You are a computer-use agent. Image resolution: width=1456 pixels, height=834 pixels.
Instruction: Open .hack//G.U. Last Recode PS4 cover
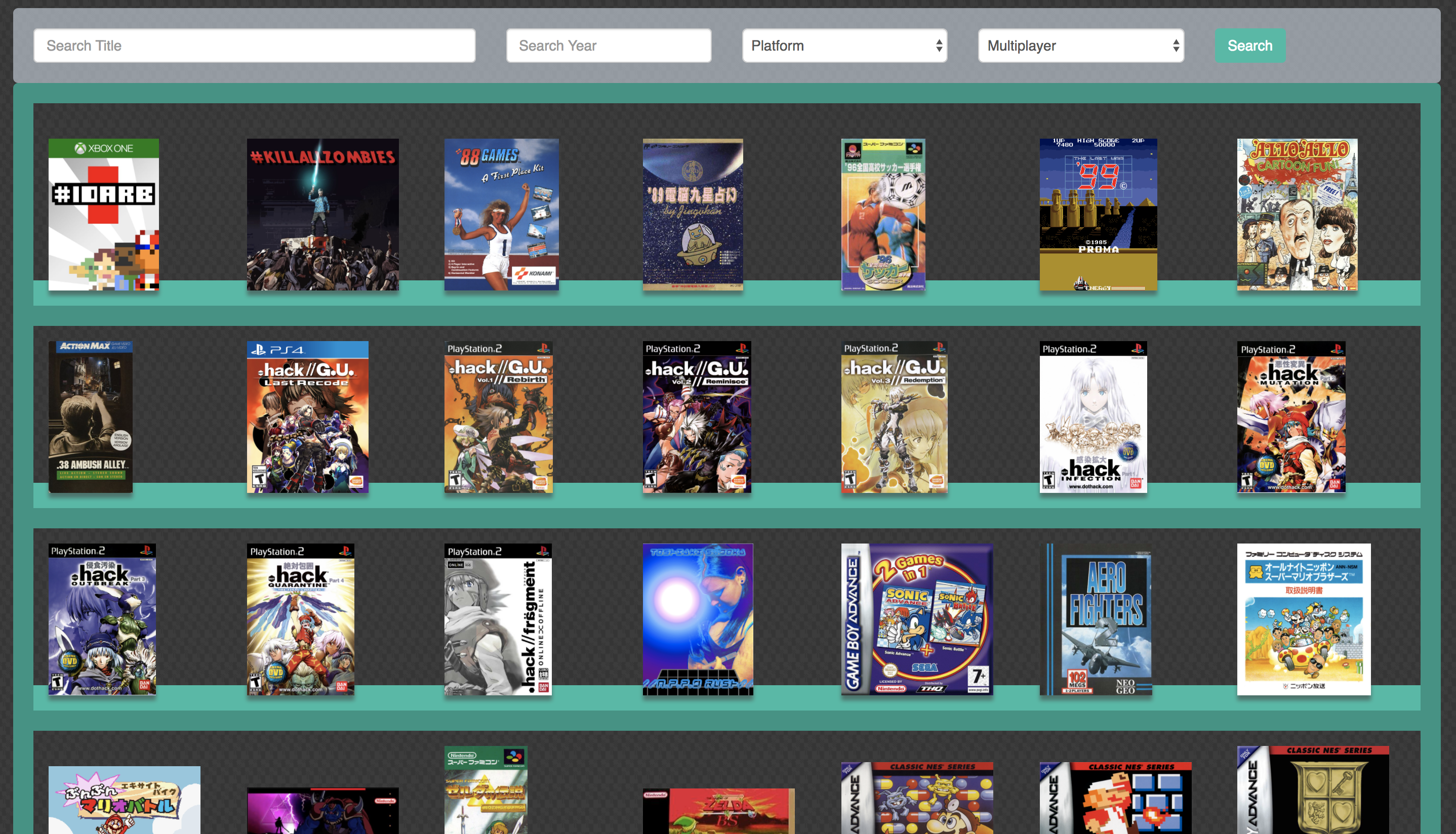pyautogui.click(x=307, y=417)
